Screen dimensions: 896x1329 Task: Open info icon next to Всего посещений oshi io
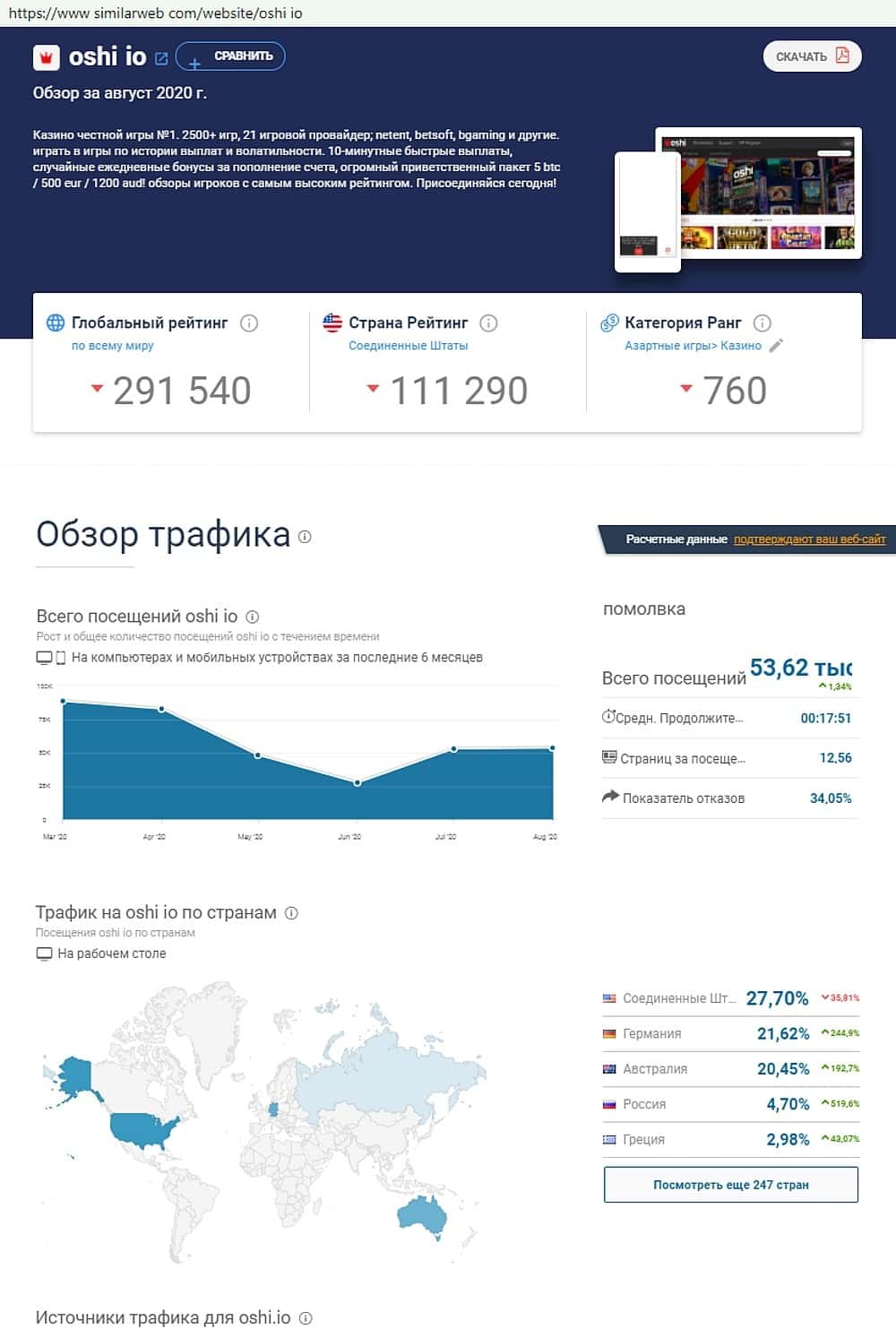click(x=253, y=617)
